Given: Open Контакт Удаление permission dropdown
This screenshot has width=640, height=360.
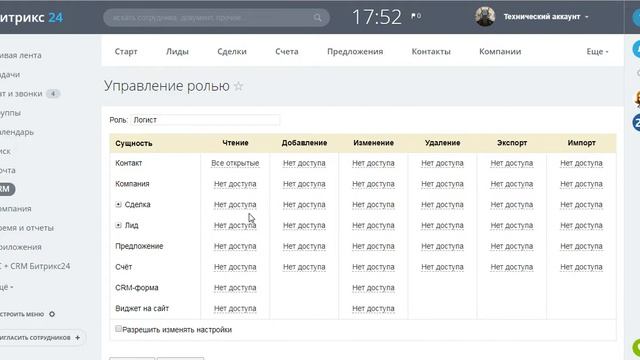Looking at the screenshot, I should click(442, 163).
